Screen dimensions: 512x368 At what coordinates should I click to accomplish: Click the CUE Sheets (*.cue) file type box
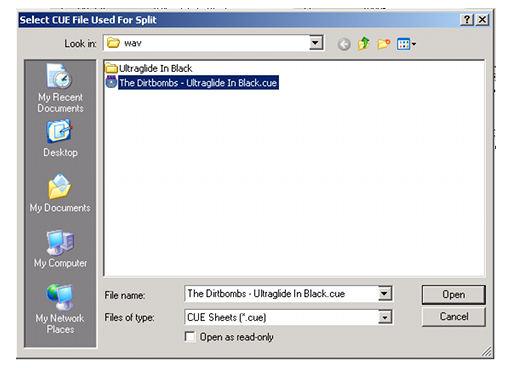pos(281,317)
